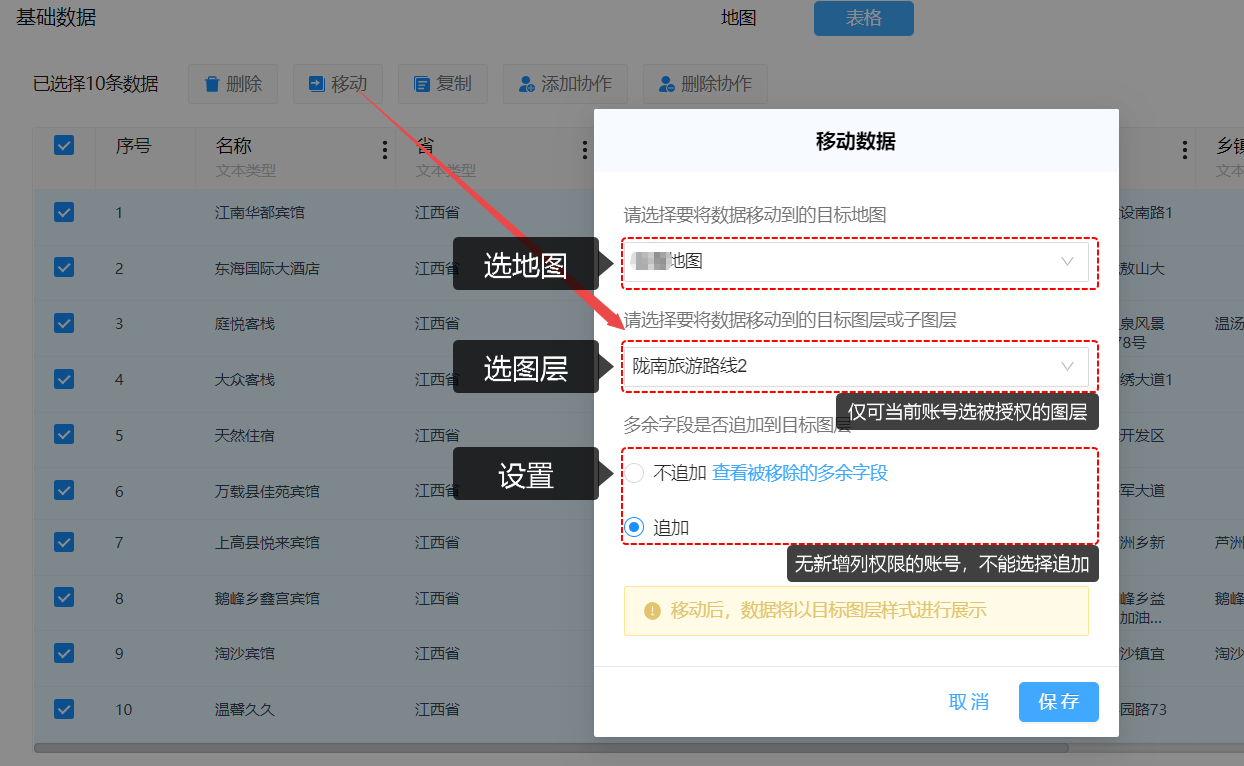Switch to the 地图 tab

(739, 18)
